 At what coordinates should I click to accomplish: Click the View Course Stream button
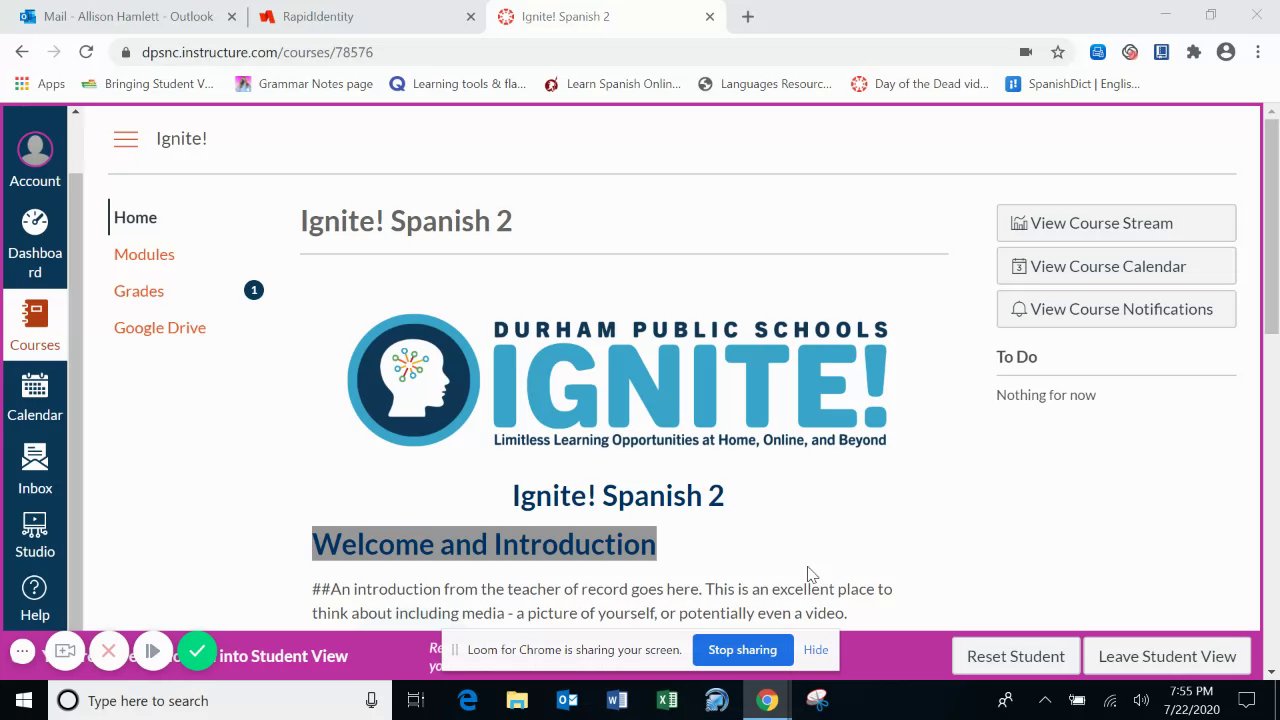pos(1116,223)
